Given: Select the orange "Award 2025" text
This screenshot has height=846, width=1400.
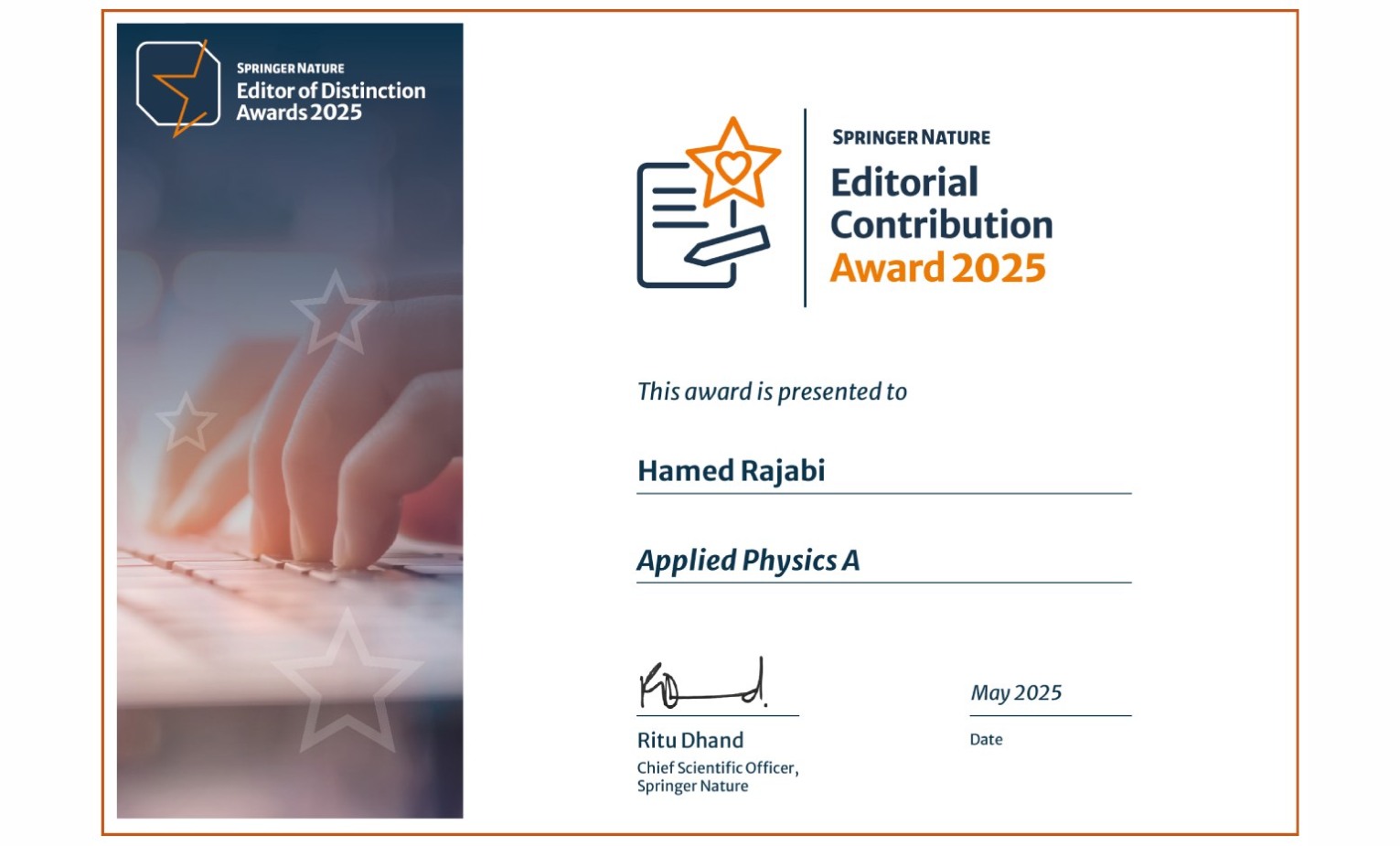Looking at the screenshot, I should (937, 268).
